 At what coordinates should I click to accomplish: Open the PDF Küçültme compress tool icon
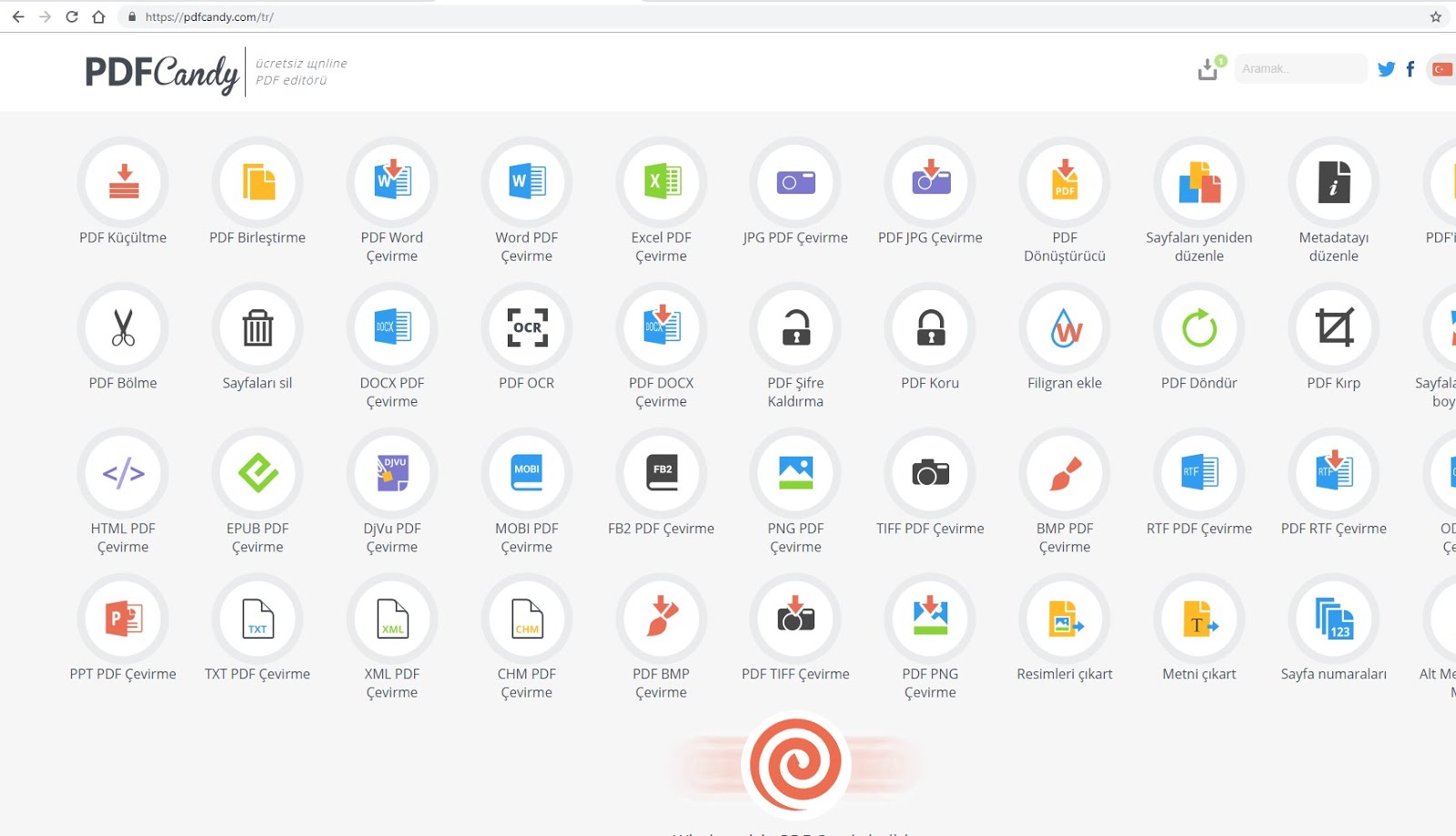[x=123, y=182]
